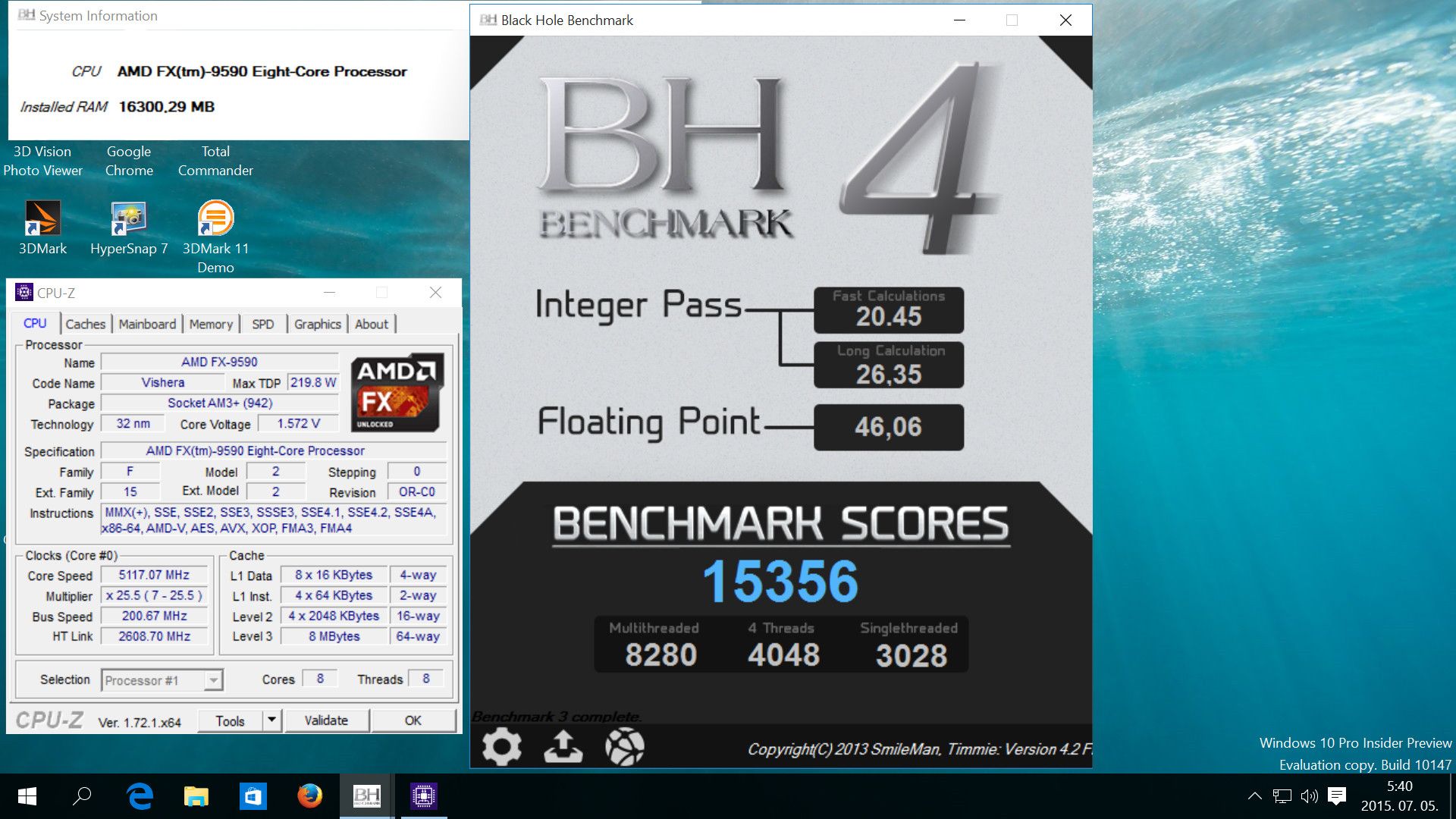Viewport: 1456px width, 819px height.
Task: Open Black Hole Benchmark settings gear
Action: [x=501, y=747]
